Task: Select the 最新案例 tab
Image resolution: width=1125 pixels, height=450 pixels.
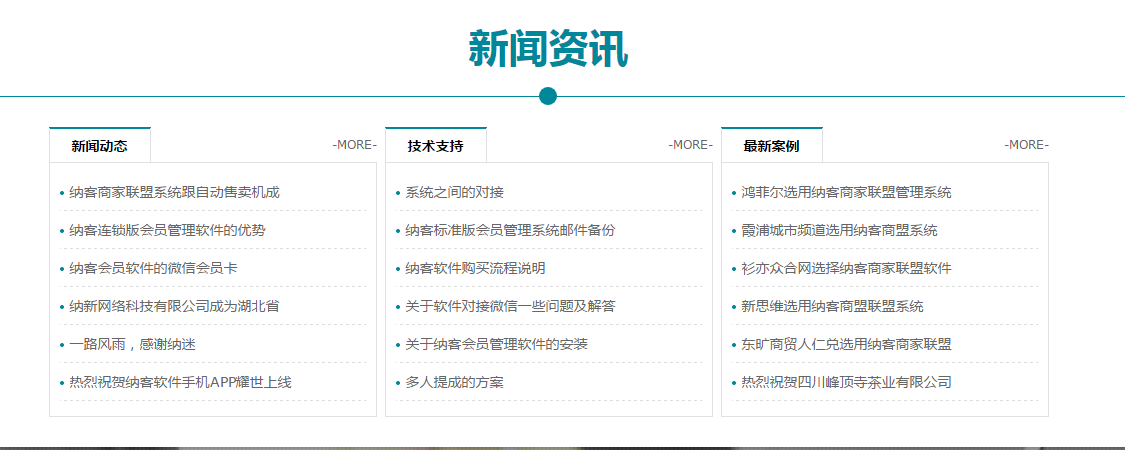Action: pyautogui.click(x=771, y=146)
